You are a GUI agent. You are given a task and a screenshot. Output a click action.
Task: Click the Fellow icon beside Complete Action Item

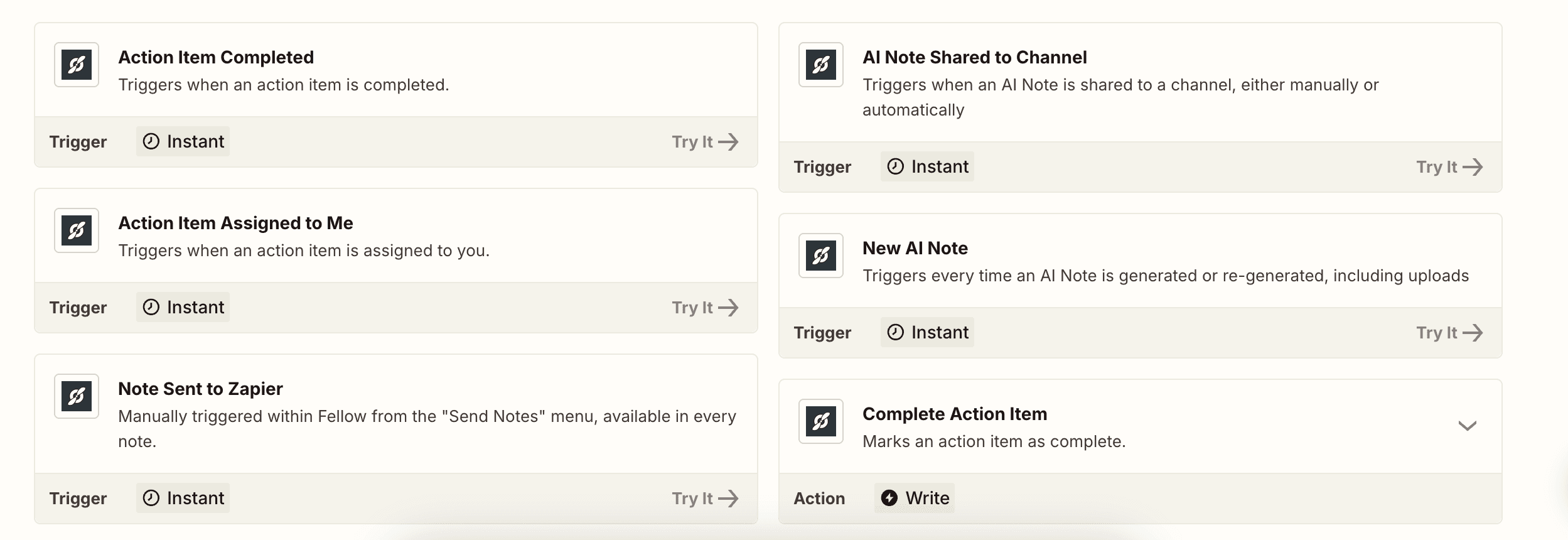pyautogui.click(x=821, y=421)
